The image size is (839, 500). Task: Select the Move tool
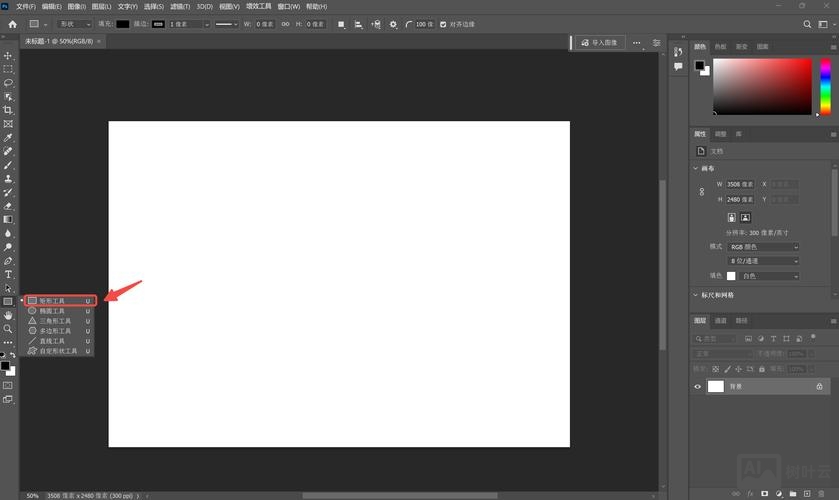coord(8,55)
